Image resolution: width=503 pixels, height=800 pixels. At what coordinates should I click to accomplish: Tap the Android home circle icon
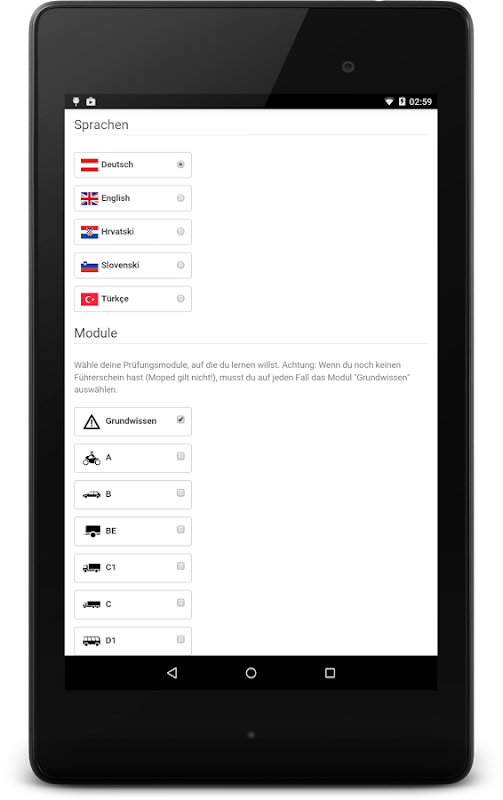tap(251, 673)
